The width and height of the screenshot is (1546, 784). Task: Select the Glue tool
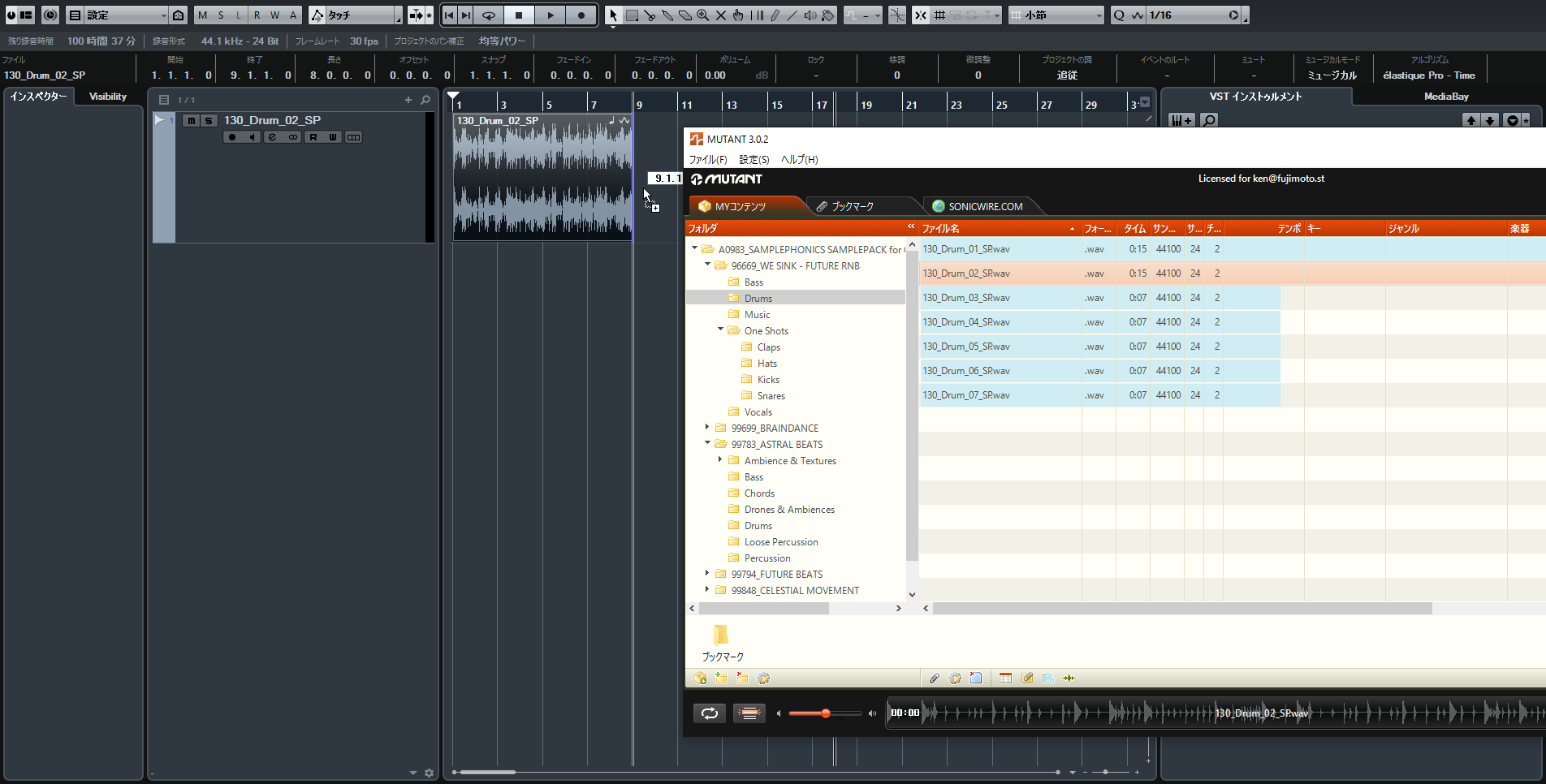(667, 15)
